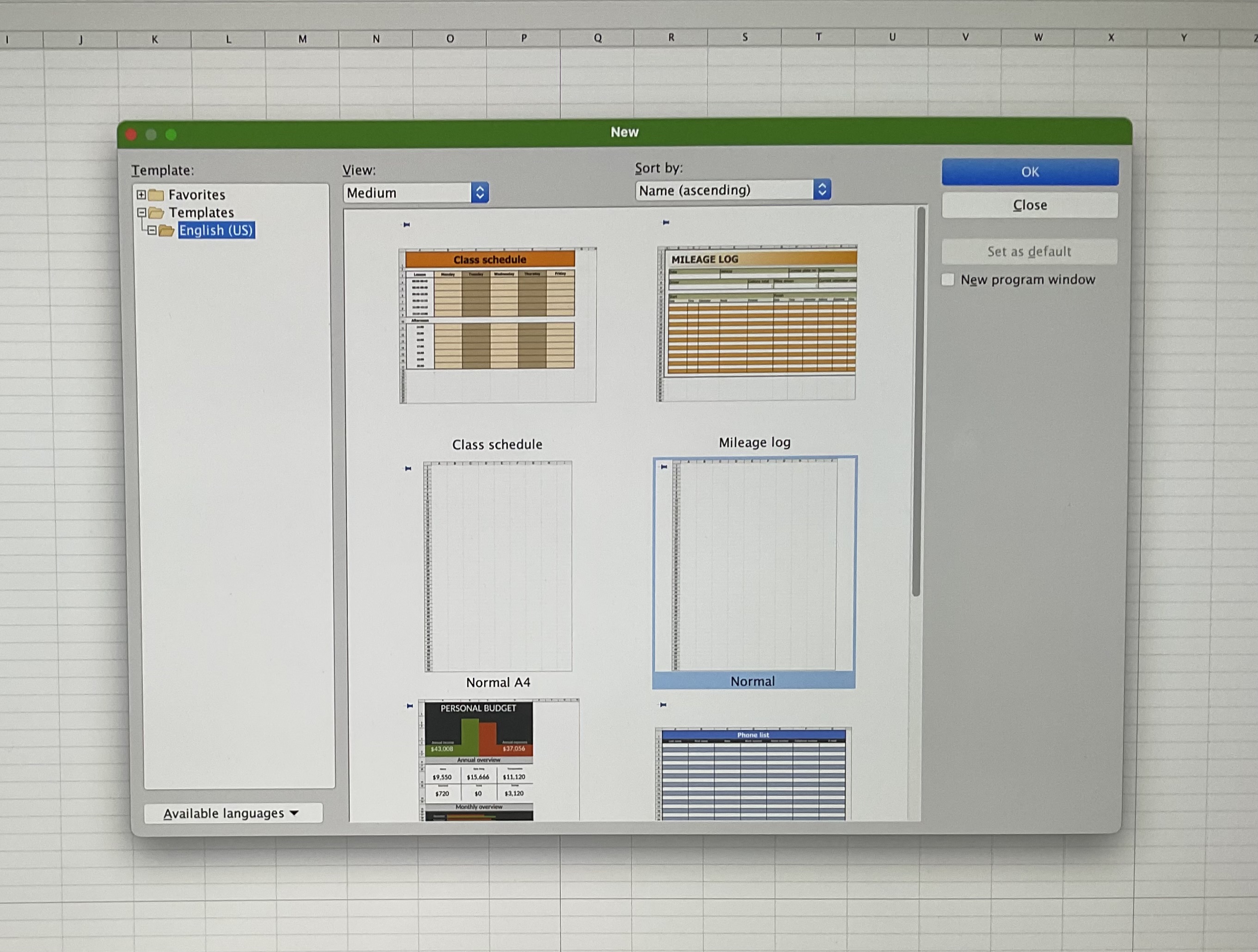This screenshot has width=1258, height=952.
Task: Select the English (US) tree item
Action: [216, 230]
